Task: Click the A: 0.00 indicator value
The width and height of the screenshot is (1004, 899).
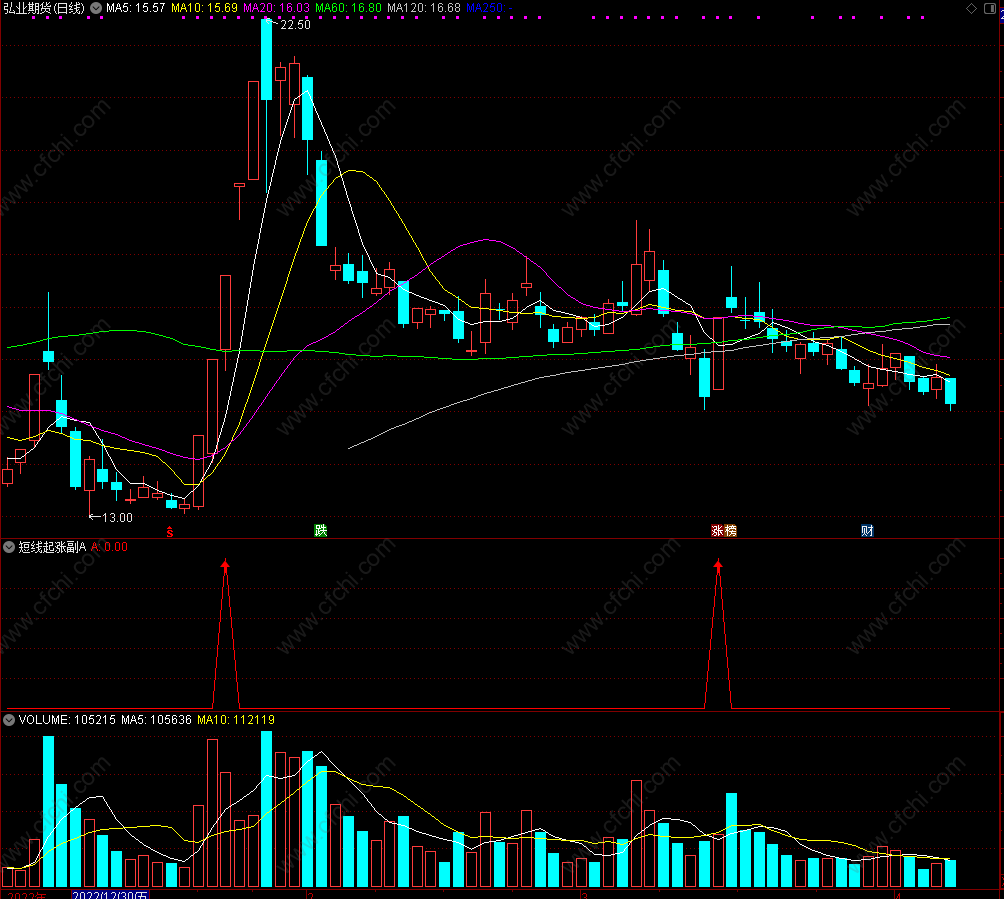Action: point(109,547)
